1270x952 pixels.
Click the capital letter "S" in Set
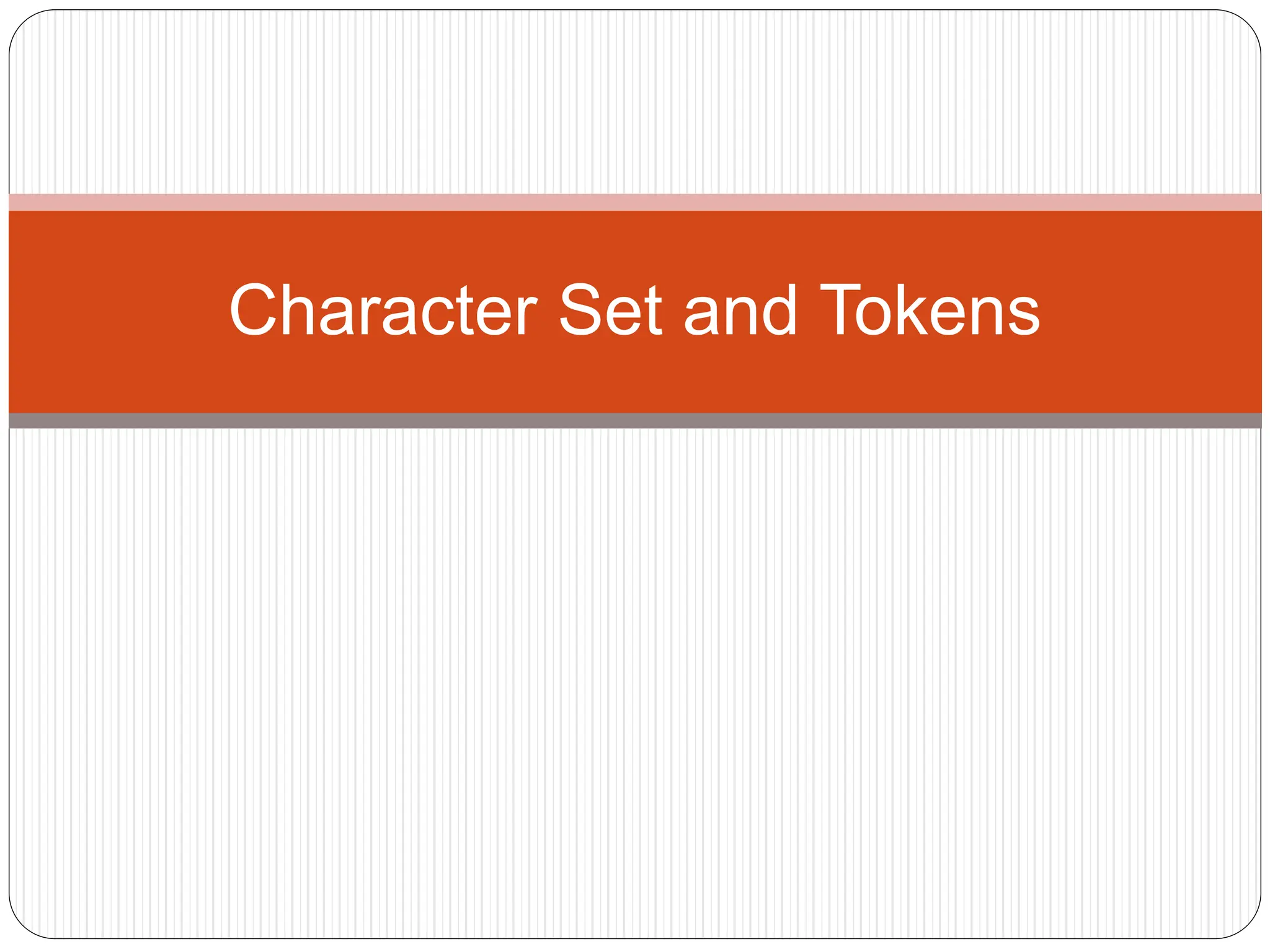[x=582, y=310]
